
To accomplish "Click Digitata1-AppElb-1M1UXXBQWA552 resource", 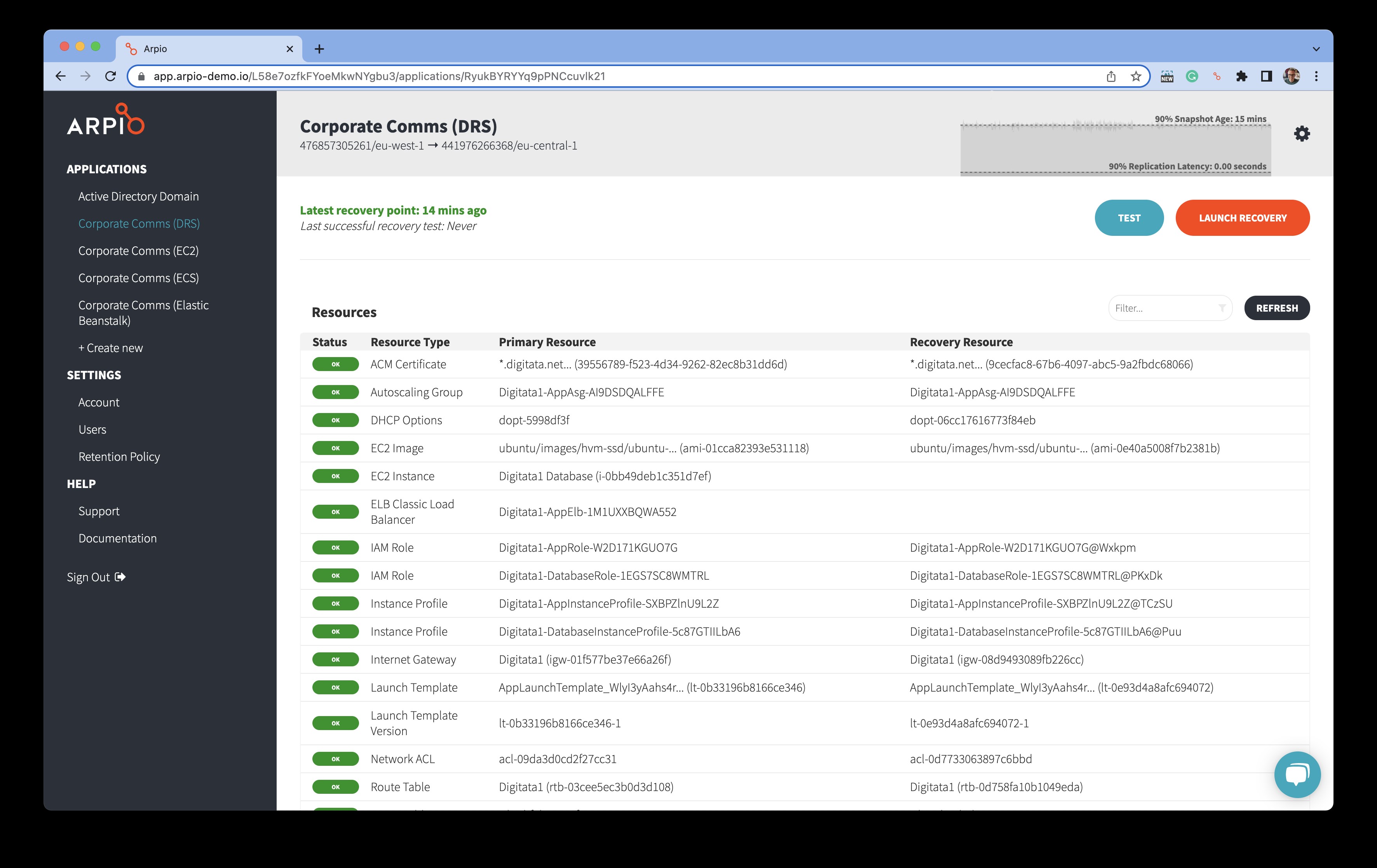I will coord(588,512).
